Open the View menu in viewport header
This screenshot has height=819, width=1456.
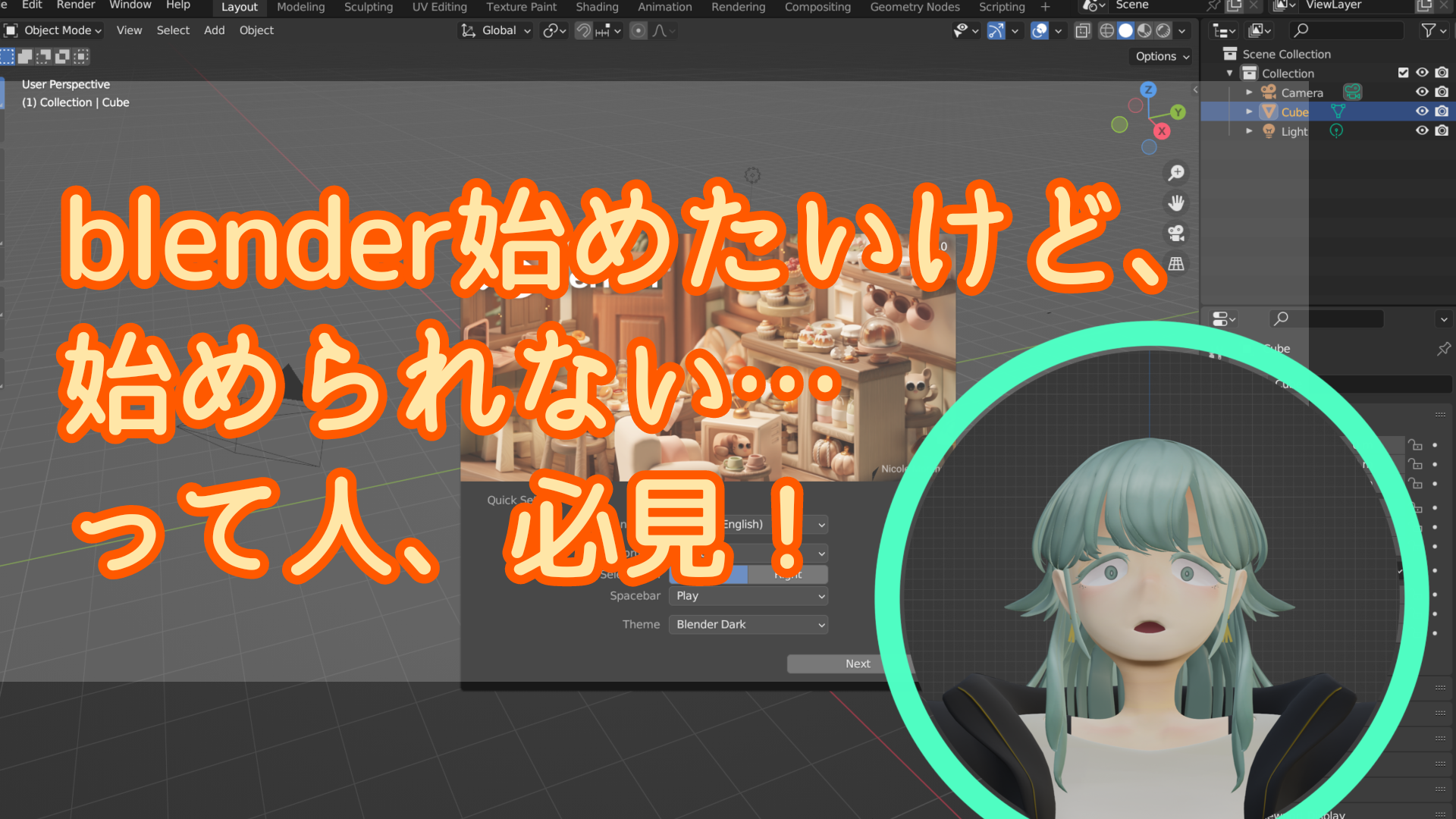(129, 30)
